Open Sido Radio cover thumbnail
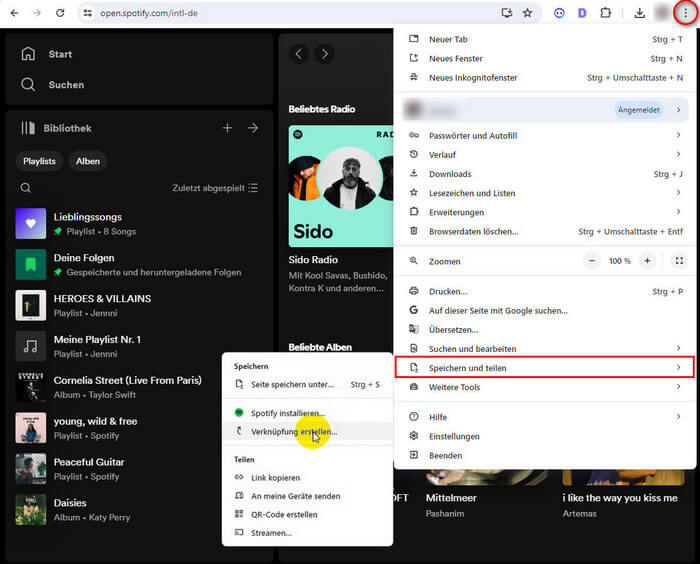Viewport: 700px width, 564px height. (341, 186)
